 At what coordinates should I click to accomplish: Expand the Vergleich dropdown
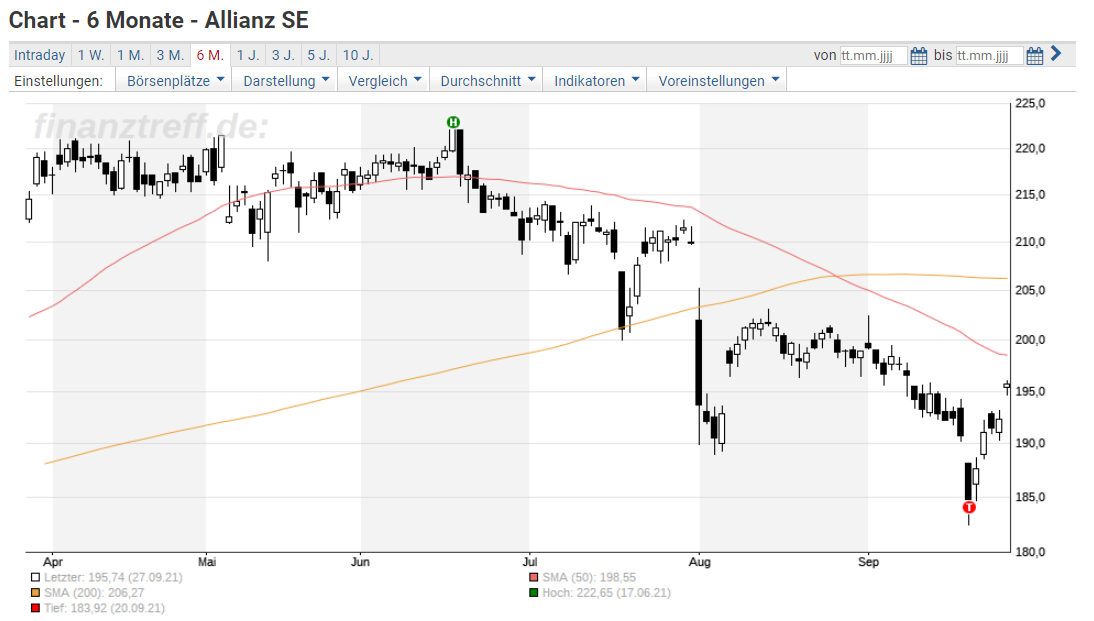(x=384, y=81)
